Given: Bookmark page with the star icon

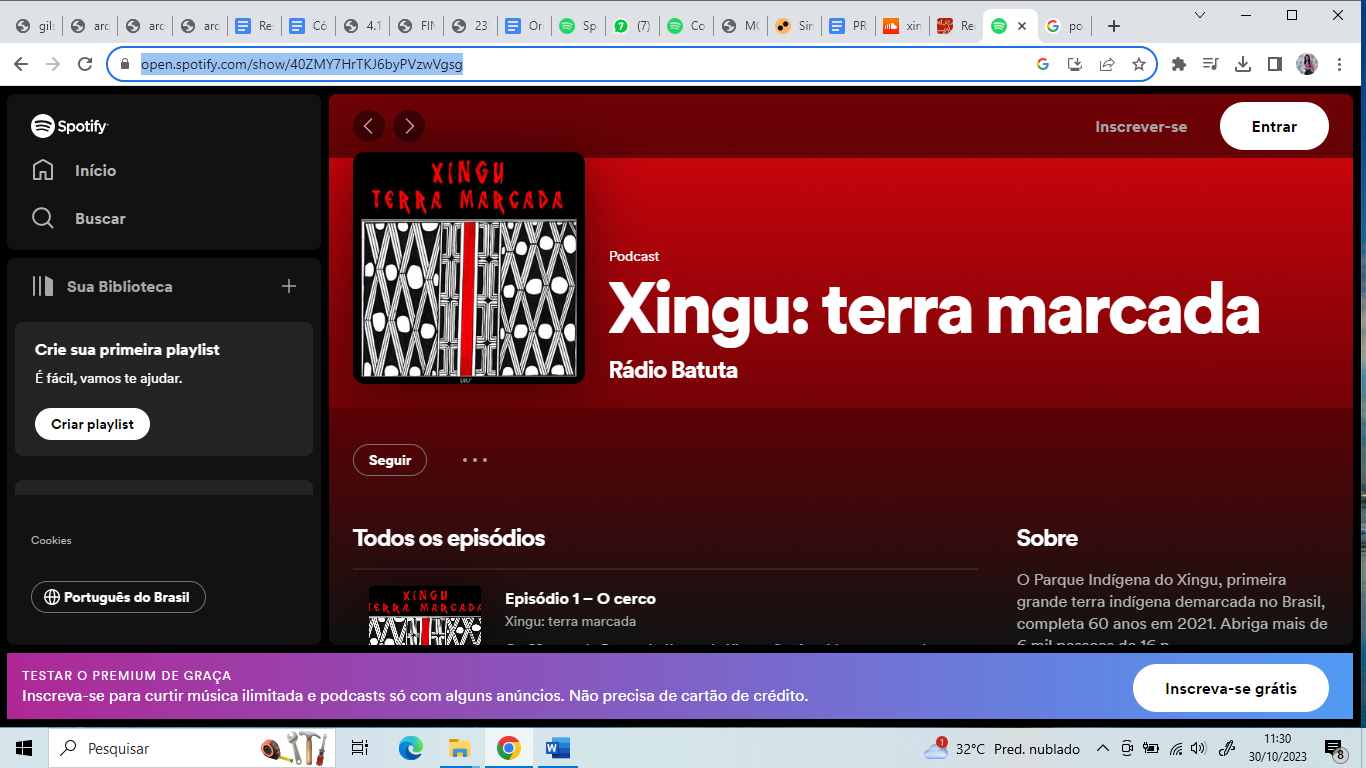Looking at the screenshot, I should [1138, 64].
